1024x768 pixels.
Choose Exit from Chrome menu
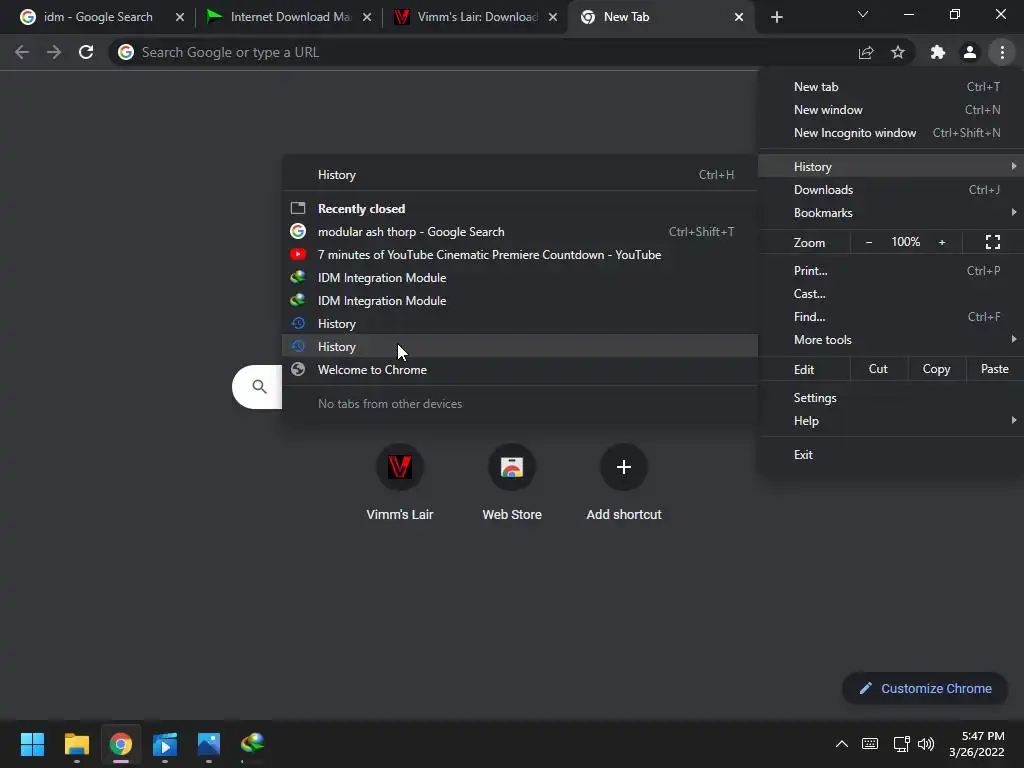coord(891,455)
